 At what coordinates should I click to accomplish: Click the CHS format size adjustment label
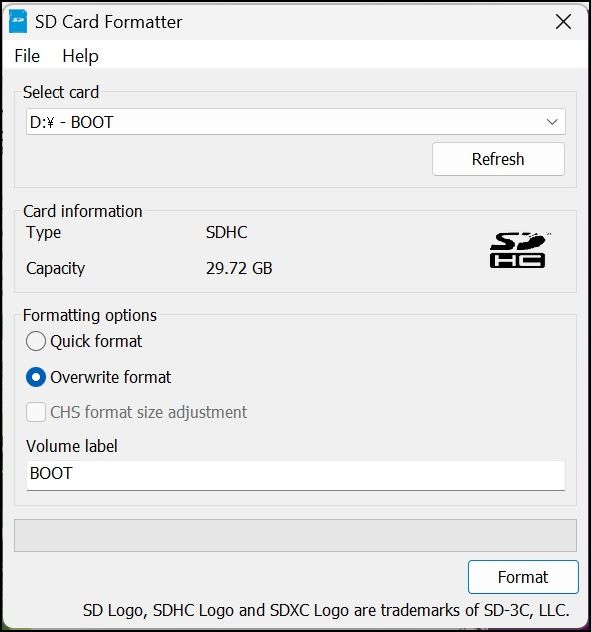(149, 412)
